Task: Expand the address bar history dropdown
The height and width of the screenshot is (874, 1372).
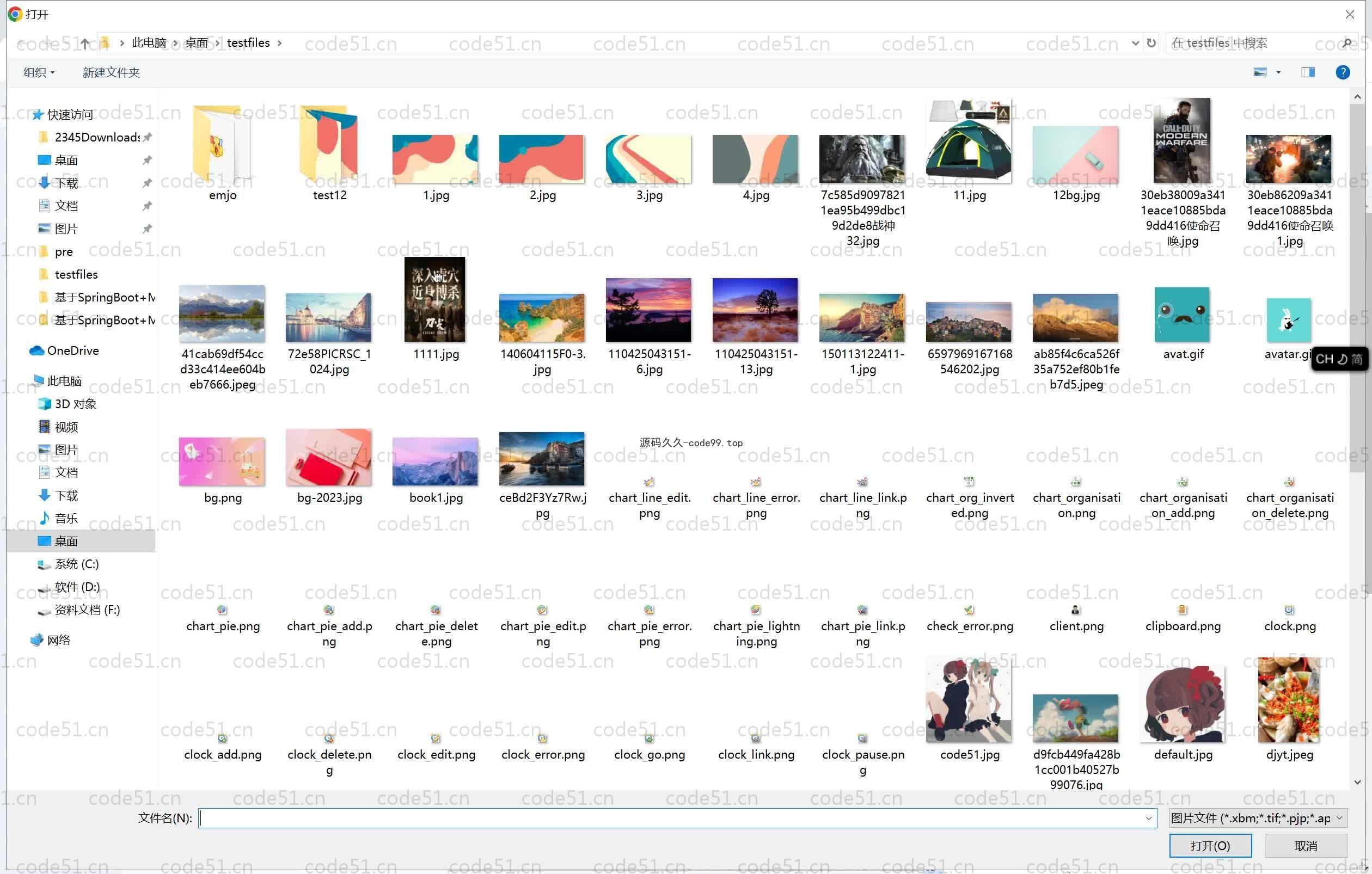Action: pos(1135,42)
